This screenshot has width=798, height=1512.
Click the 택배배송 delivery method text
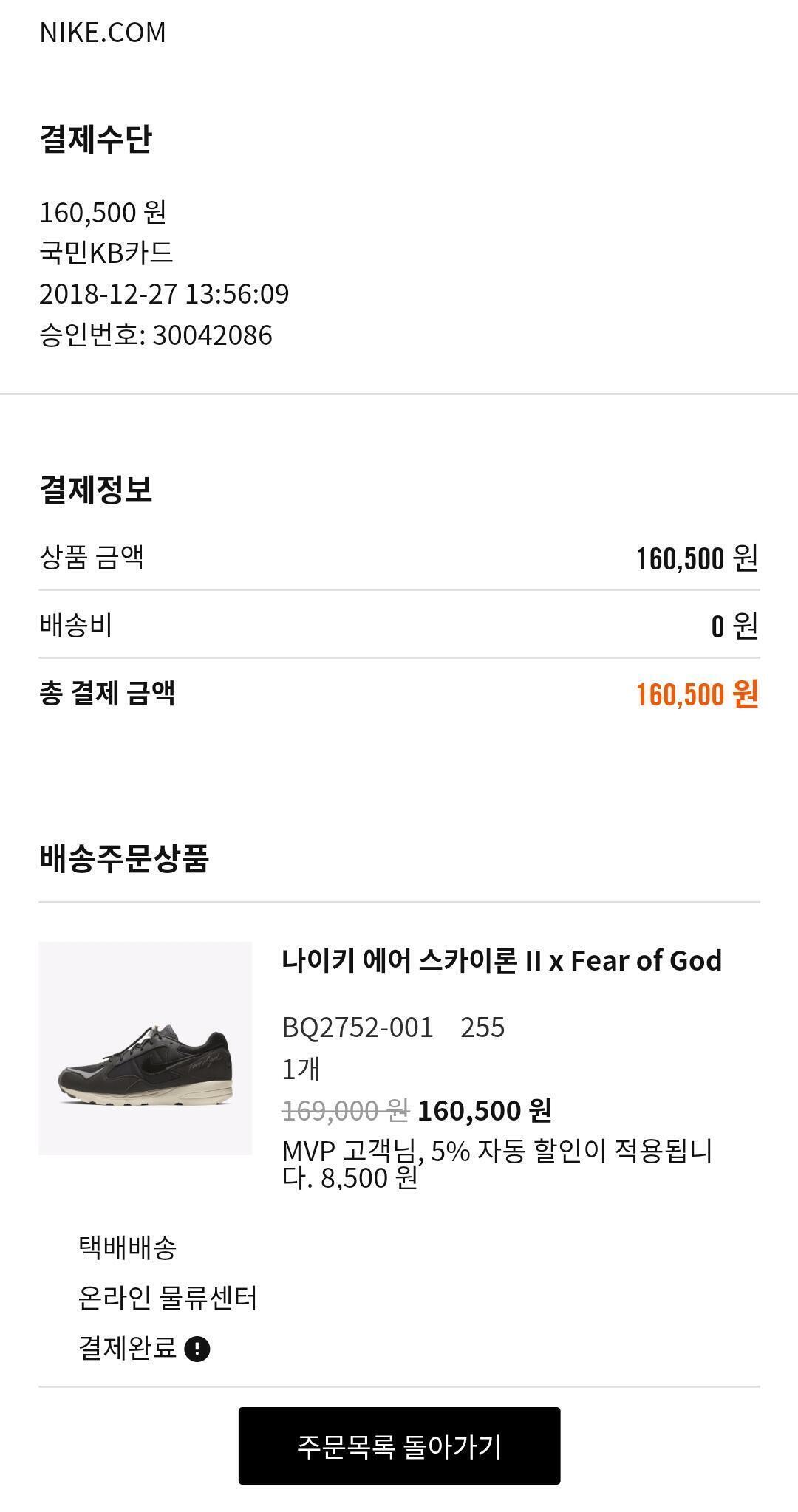[x=127, y=1248]
